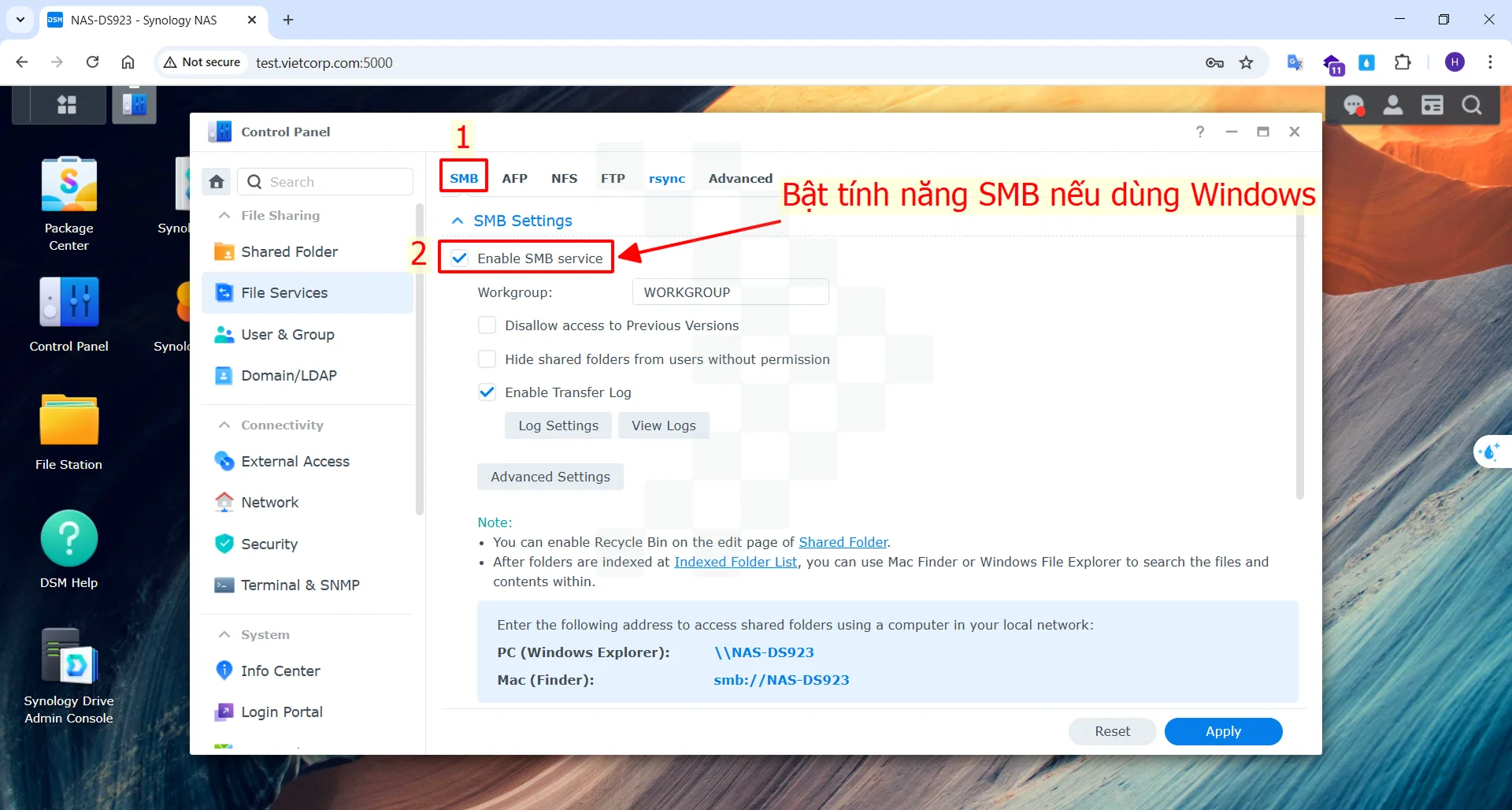Click sidebar vertical scrollbar
1512x810 pixels.
(x=420, y=359)
